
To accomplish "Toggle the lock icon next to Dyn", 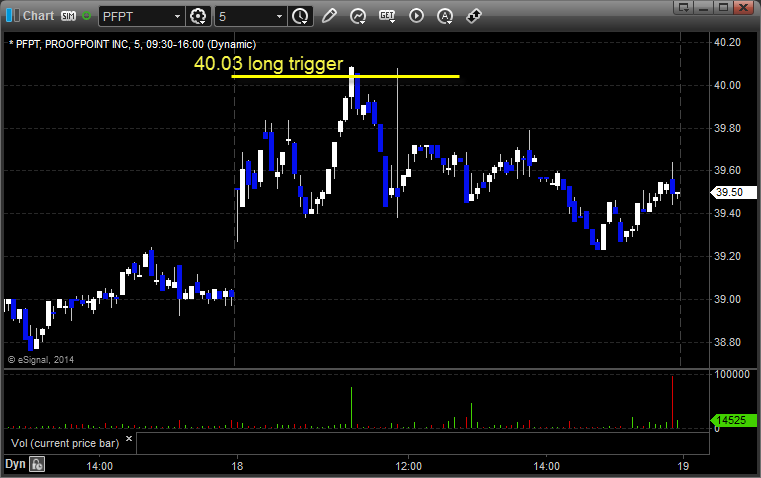I will point(37,464).
